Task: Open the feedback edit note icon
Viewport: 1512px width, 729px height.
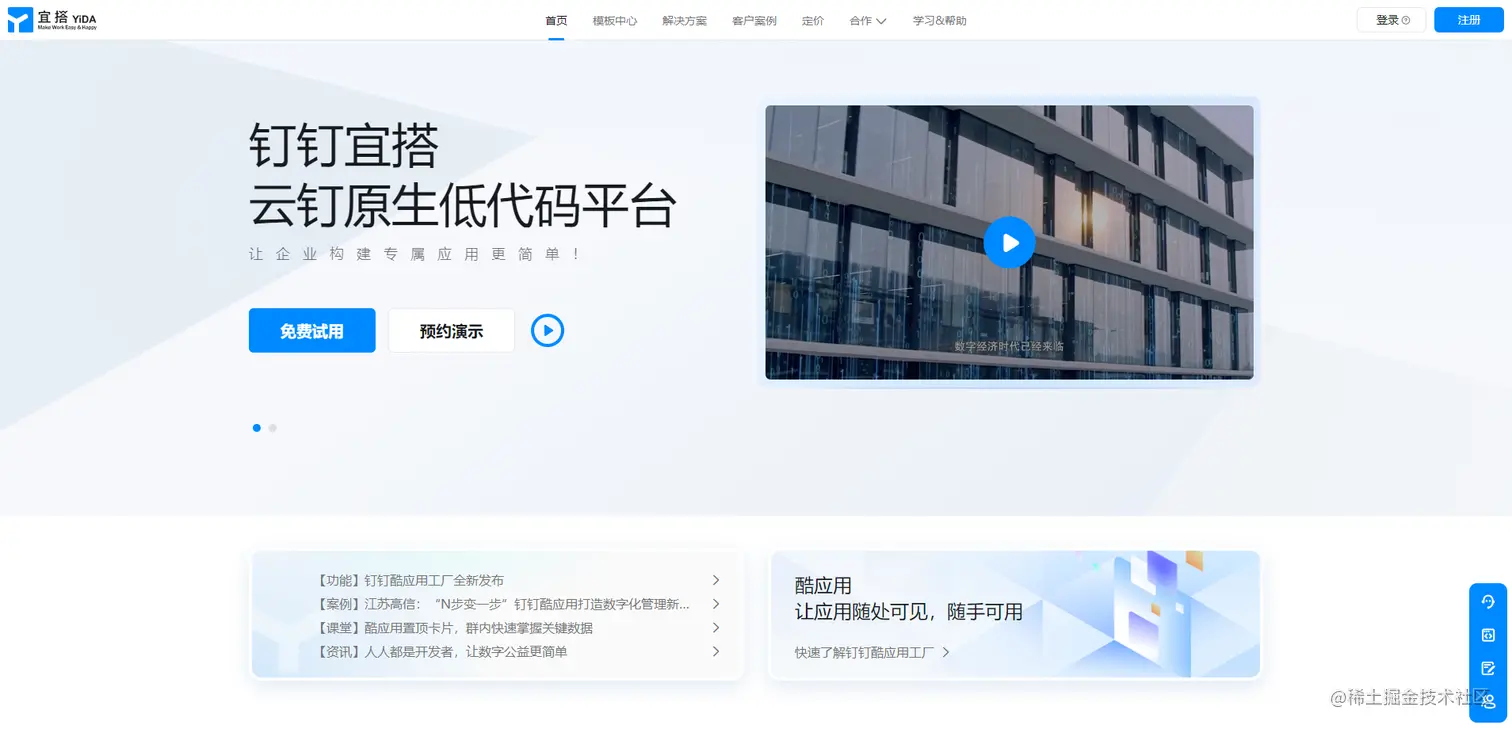Action: 1488,668
